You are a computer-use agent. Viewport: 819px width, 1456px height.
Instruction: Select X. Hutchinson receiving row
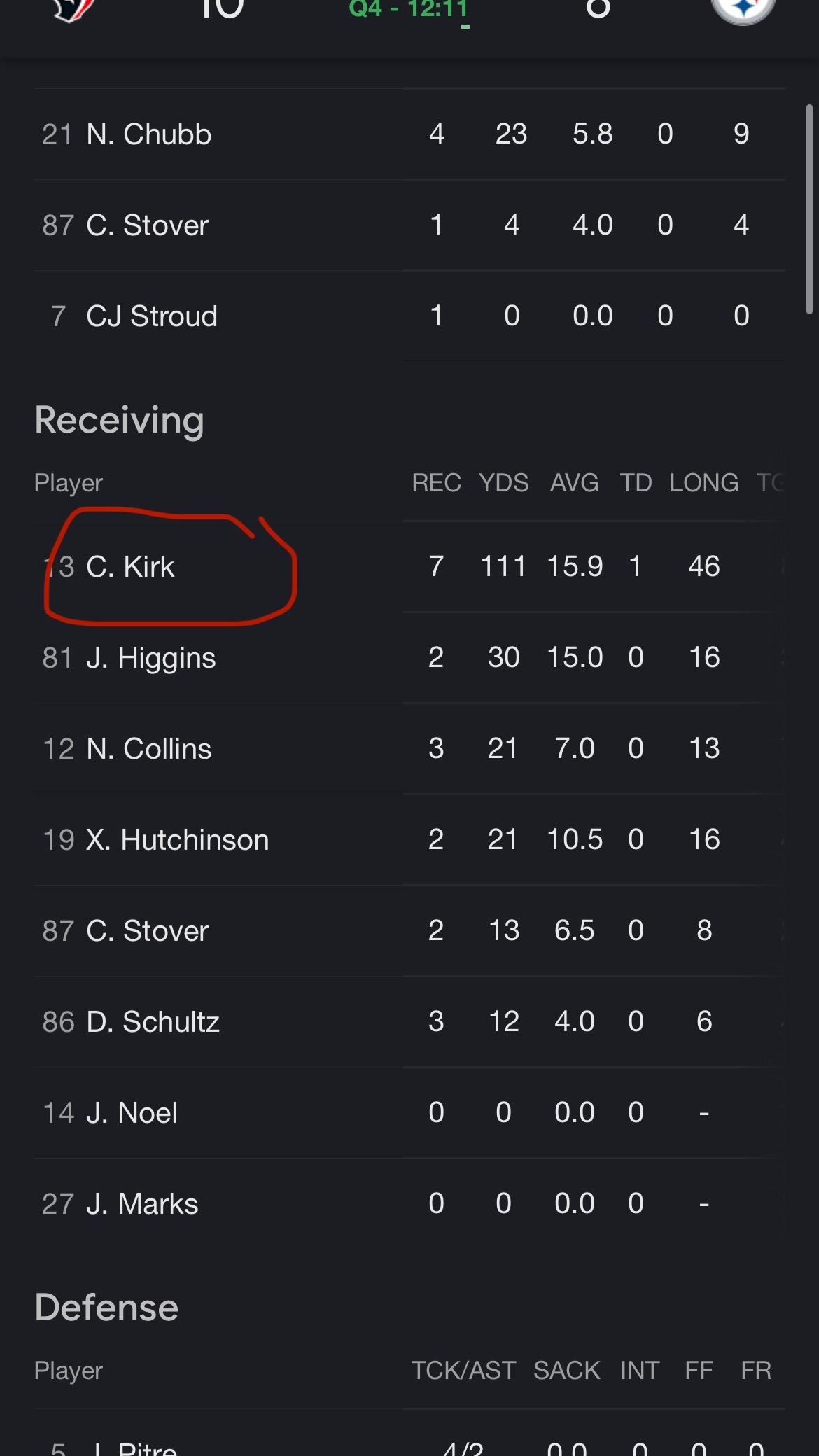[x=409, y=839]
